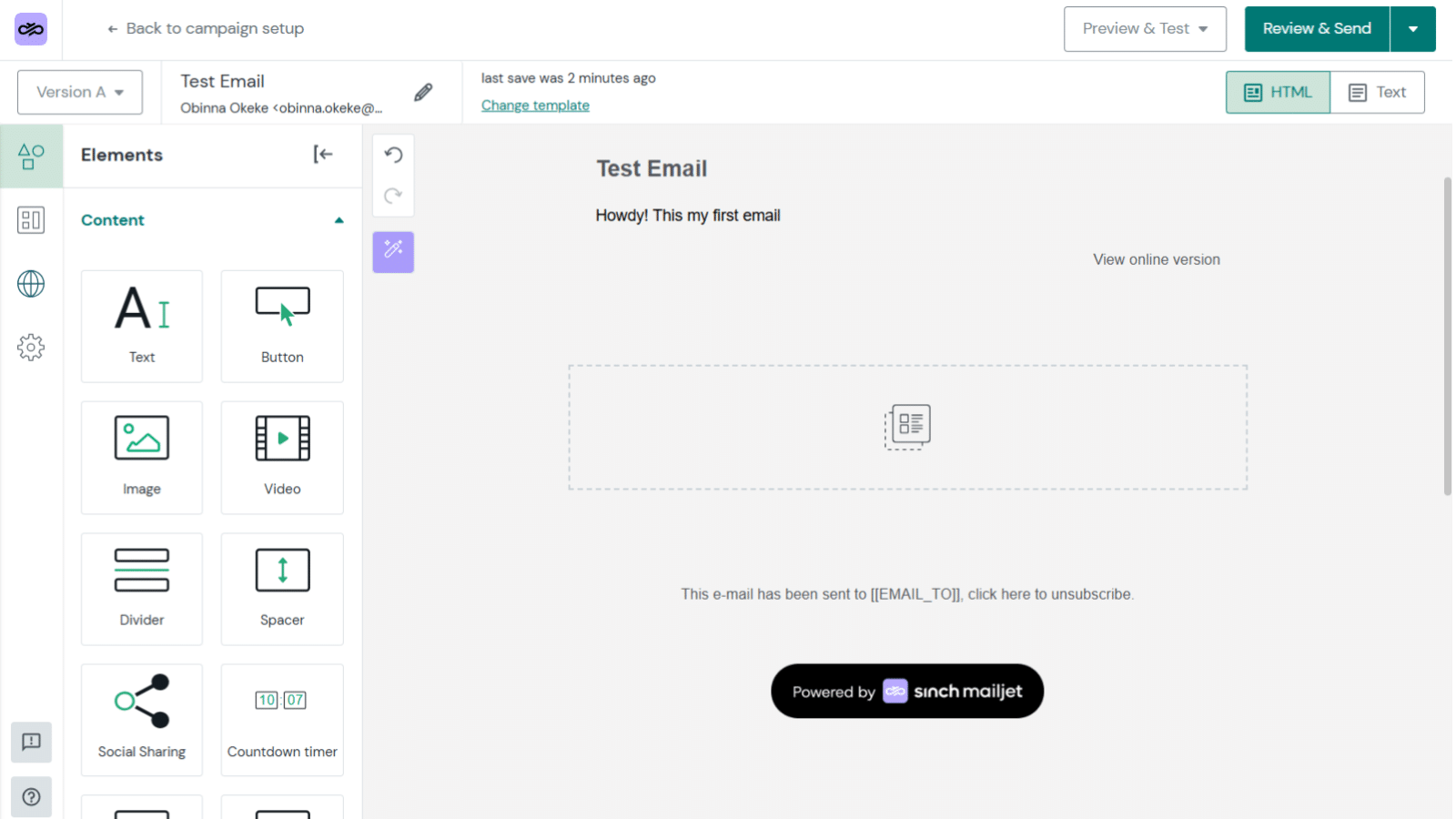Click the Undo arrow
Viewport: 1456px width, 819px height.
393,155
